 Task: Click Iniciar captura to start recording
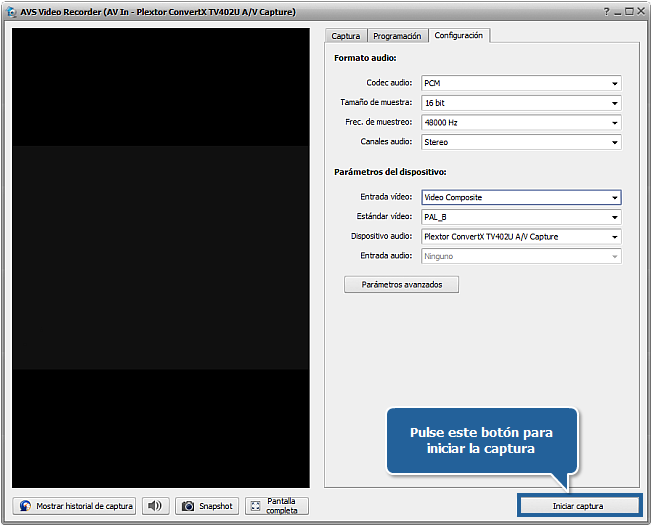580,506
